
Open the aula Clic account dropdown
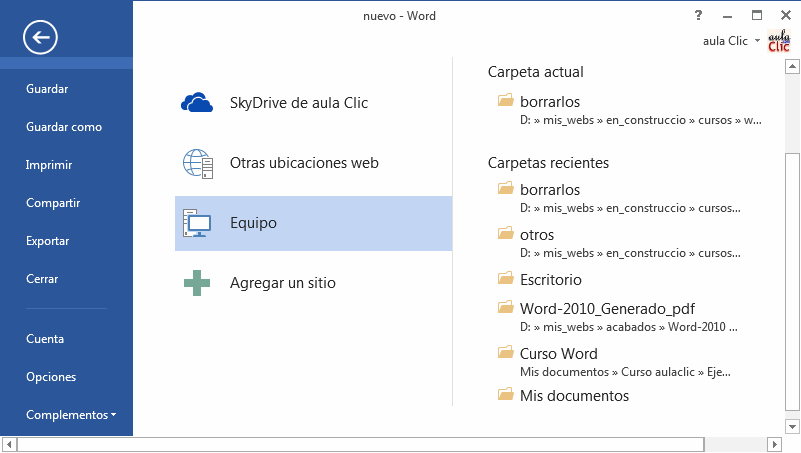click(x=757, y=41)
